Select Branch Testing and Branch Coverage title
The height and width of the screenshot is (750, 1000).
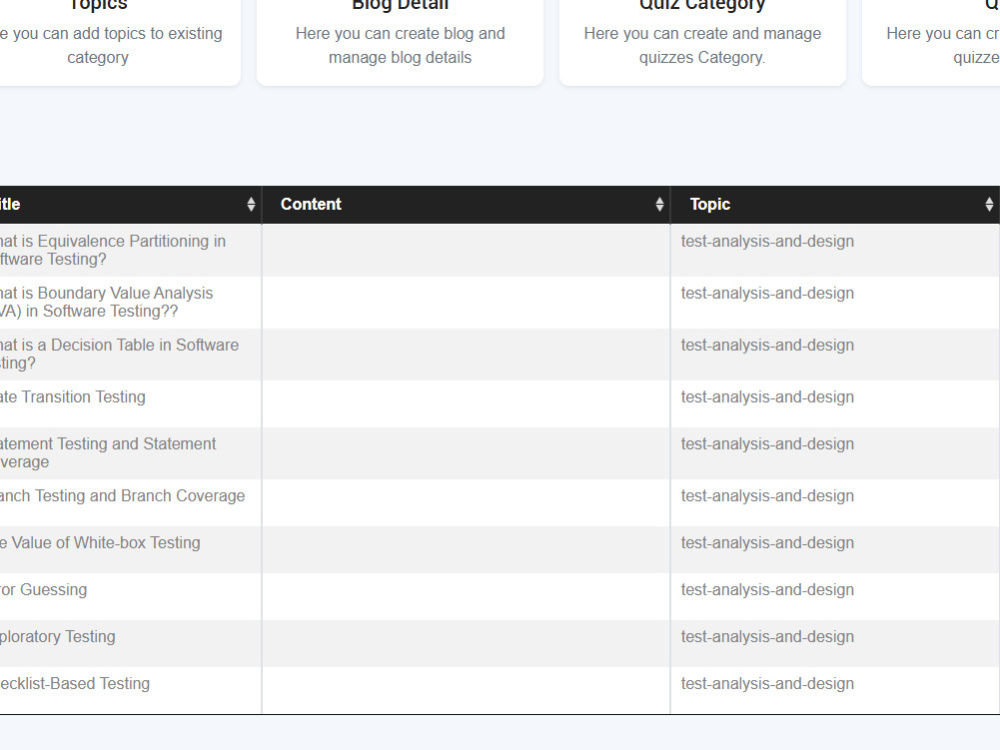coord(122,496)
